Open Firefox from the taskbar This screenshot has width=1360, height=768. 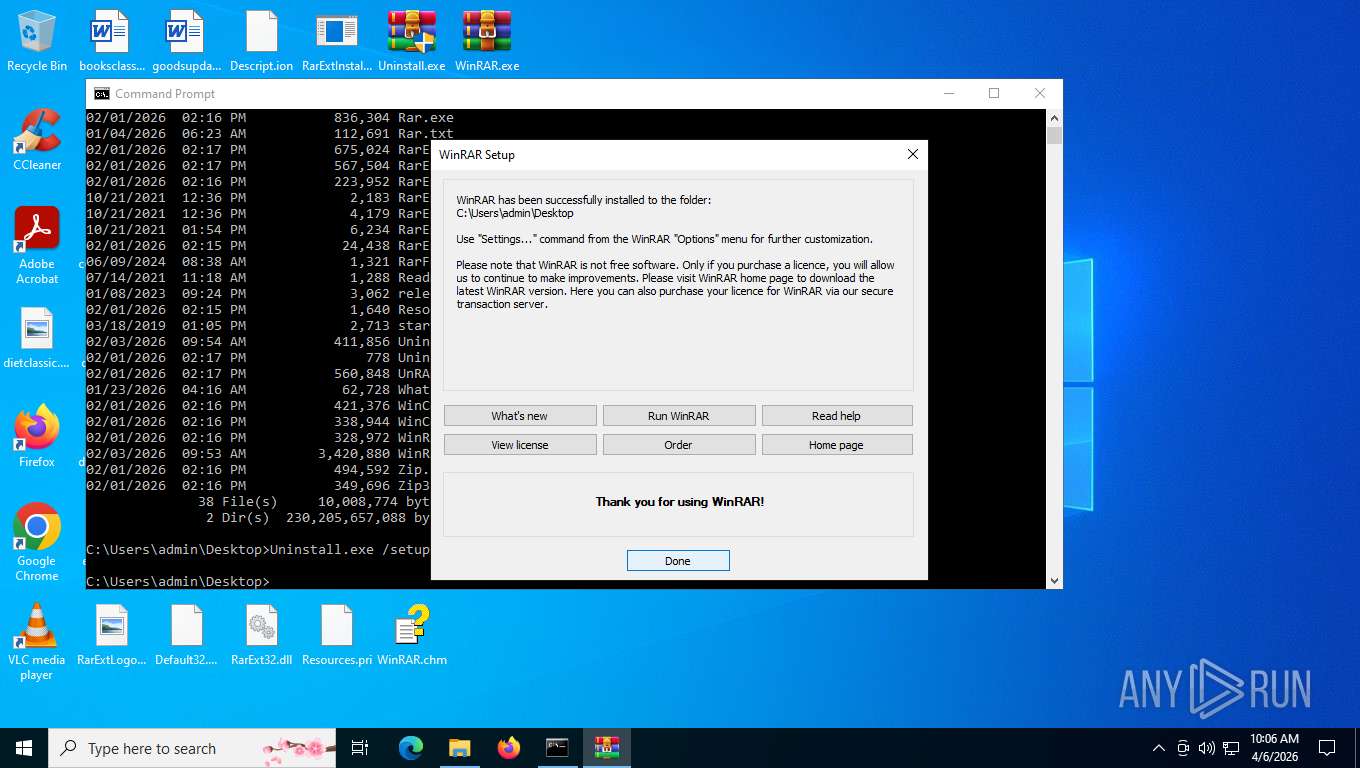(509, 748)
